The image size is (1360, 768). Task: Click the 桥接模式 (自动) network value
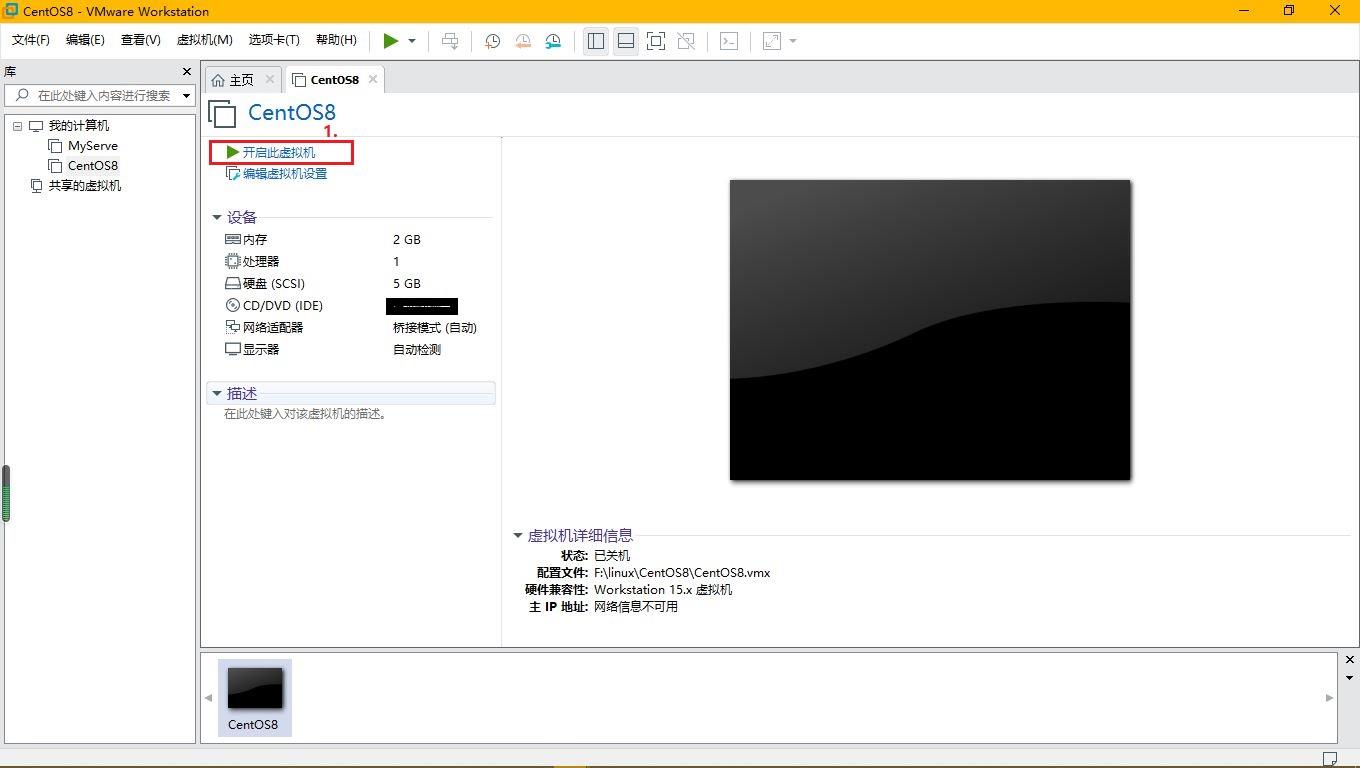point(435,328)
